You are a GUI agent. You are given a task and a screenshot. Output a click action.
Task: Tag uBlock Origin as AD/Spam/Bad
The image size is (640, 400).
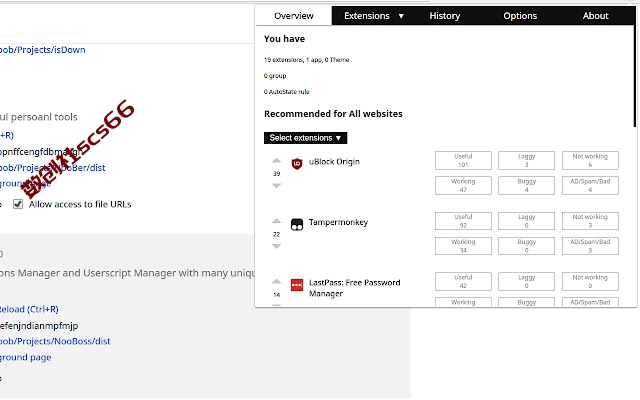tap(590, 185)
